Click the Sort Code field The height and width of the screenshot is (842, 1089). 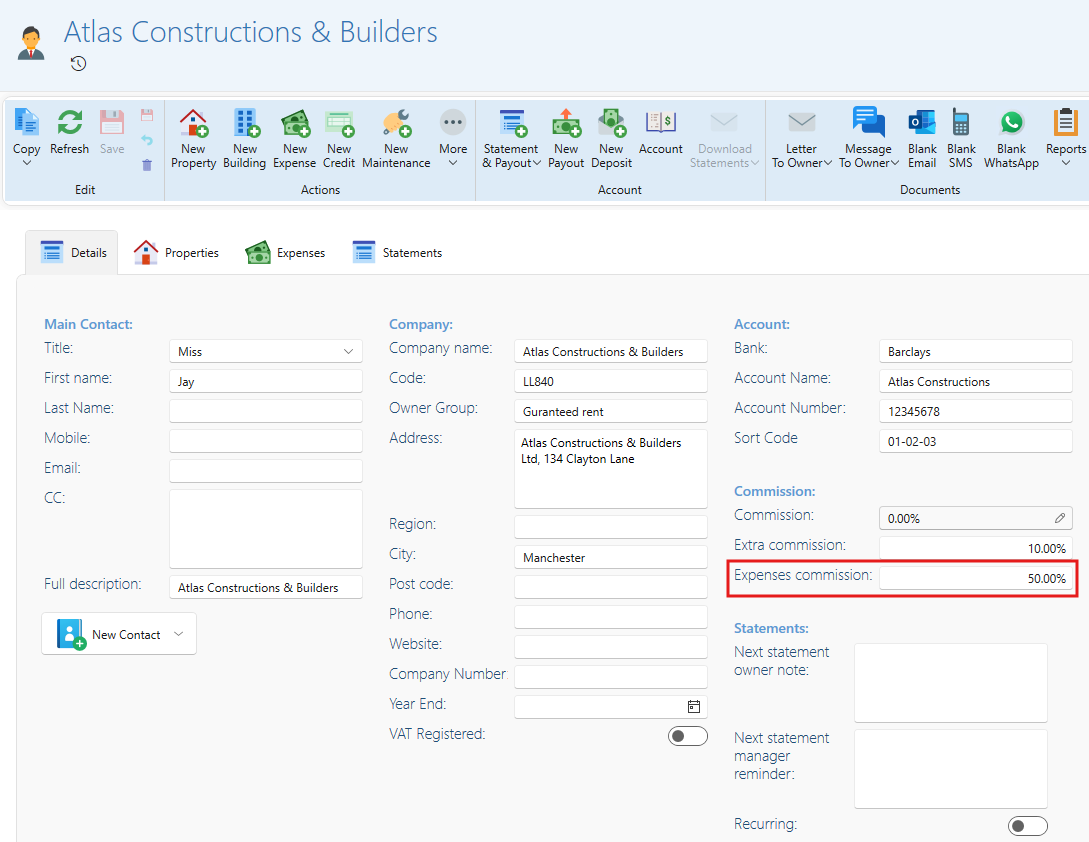976,441
